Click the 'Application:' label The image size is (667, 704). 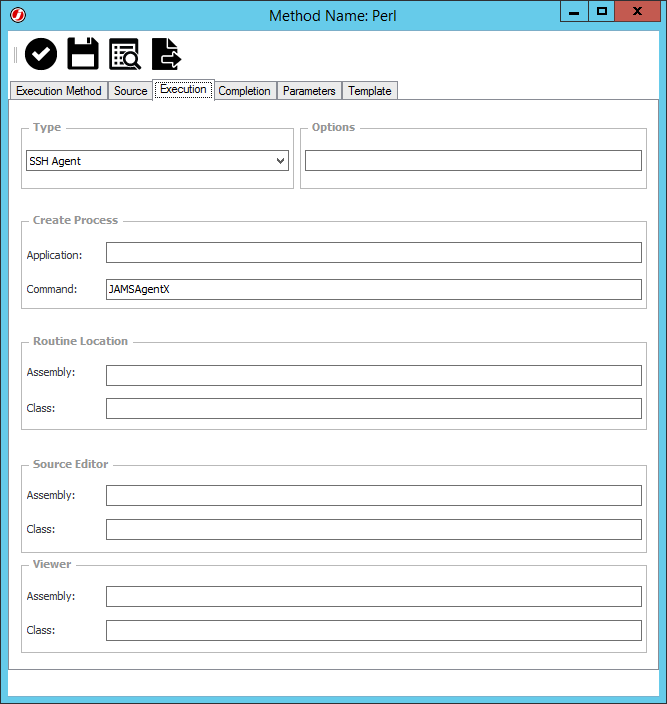click(x=54, y=255)
